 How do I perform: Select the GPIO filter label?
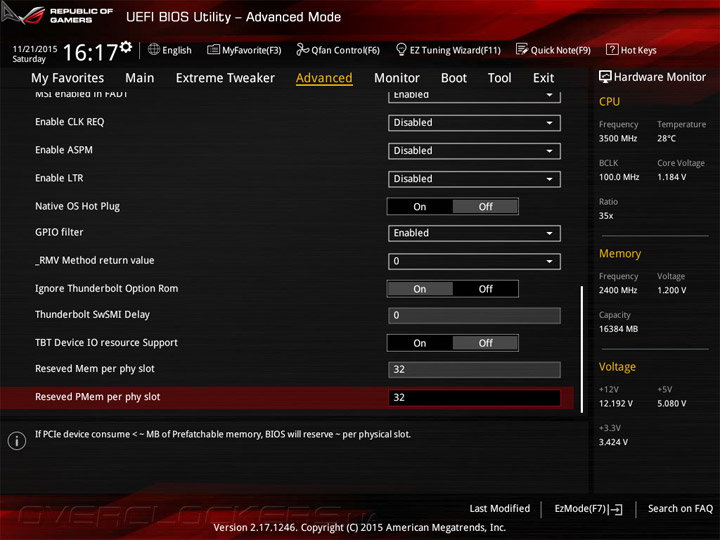pyautogui.click(x=59, y=232)
